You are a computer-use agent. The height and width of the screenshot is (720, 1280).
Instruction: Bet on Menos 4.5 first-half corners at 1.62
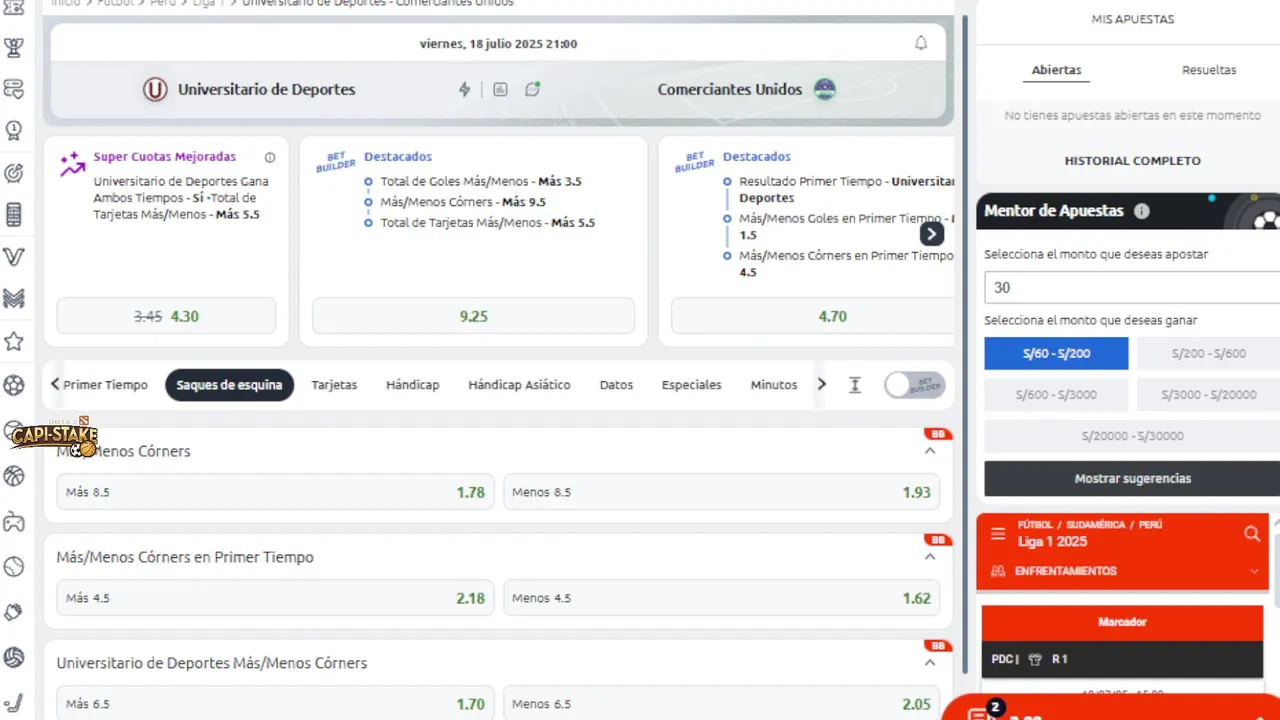pos(721,598)
